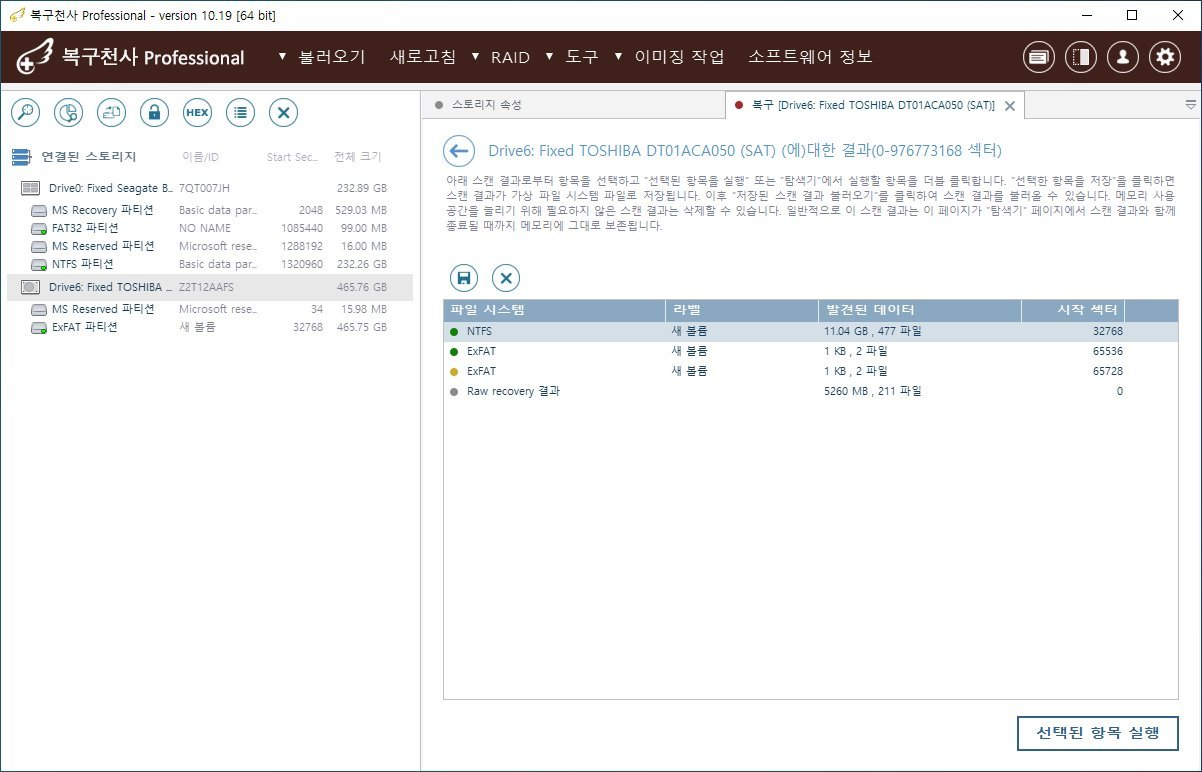Click the 이름/ID column header
Image resolution: width=1202 pixels, height=772 pixels.
coord(200,157)
